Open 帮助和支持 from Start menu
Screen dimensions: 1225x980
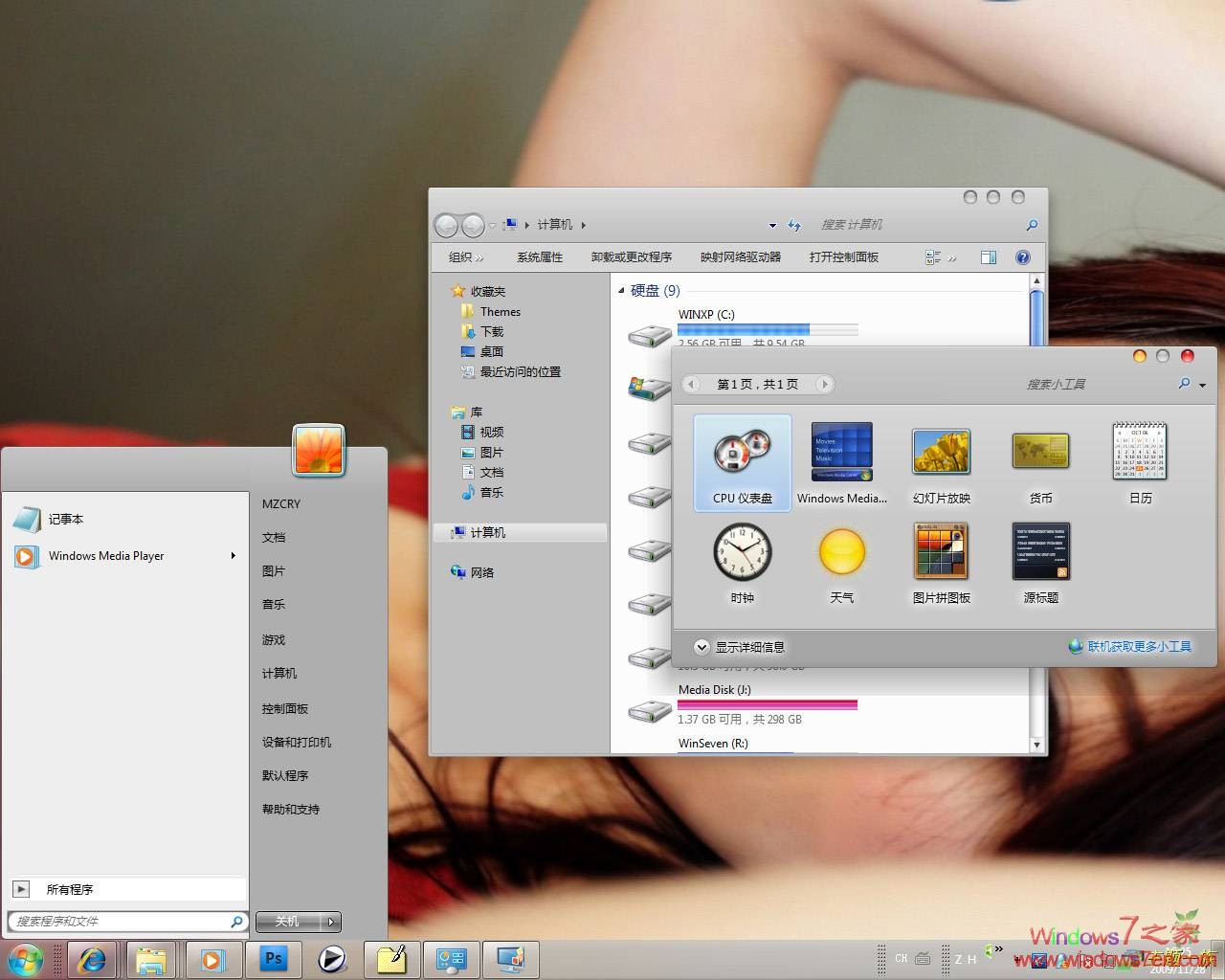point(291,810)
